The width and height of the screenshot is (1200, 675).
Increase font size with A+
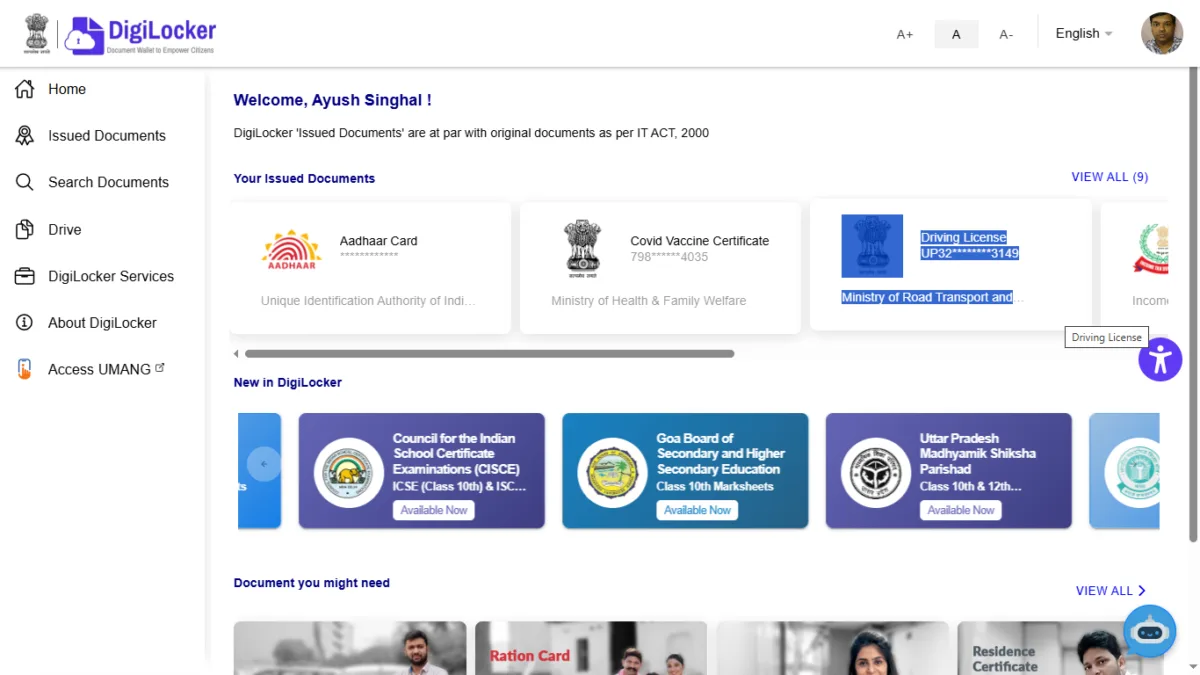[905, 34]
